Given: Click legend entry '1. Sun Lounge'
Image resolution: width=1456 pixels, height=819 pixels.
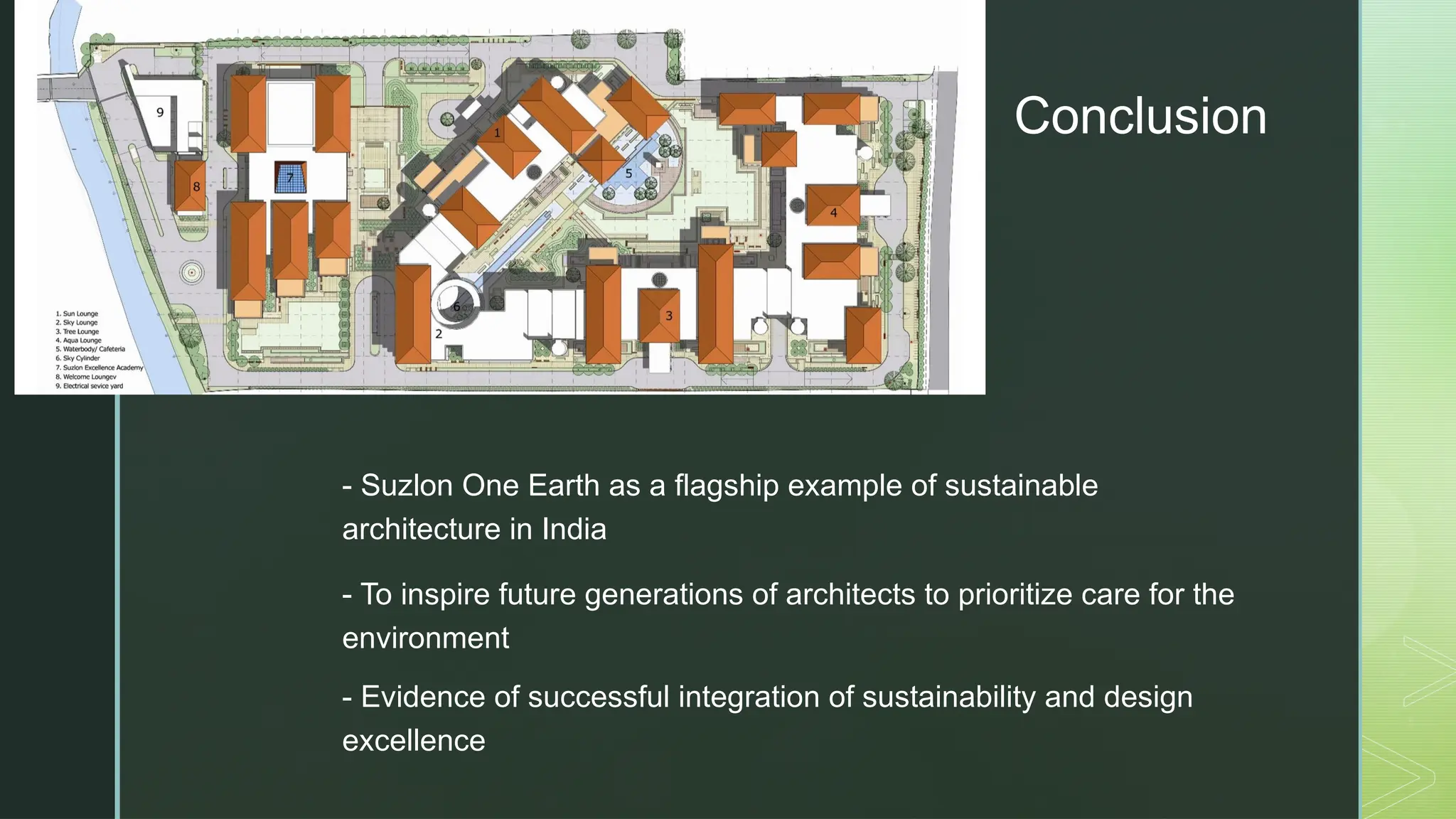Looking at the screenshot, I should tap(77, 314).
